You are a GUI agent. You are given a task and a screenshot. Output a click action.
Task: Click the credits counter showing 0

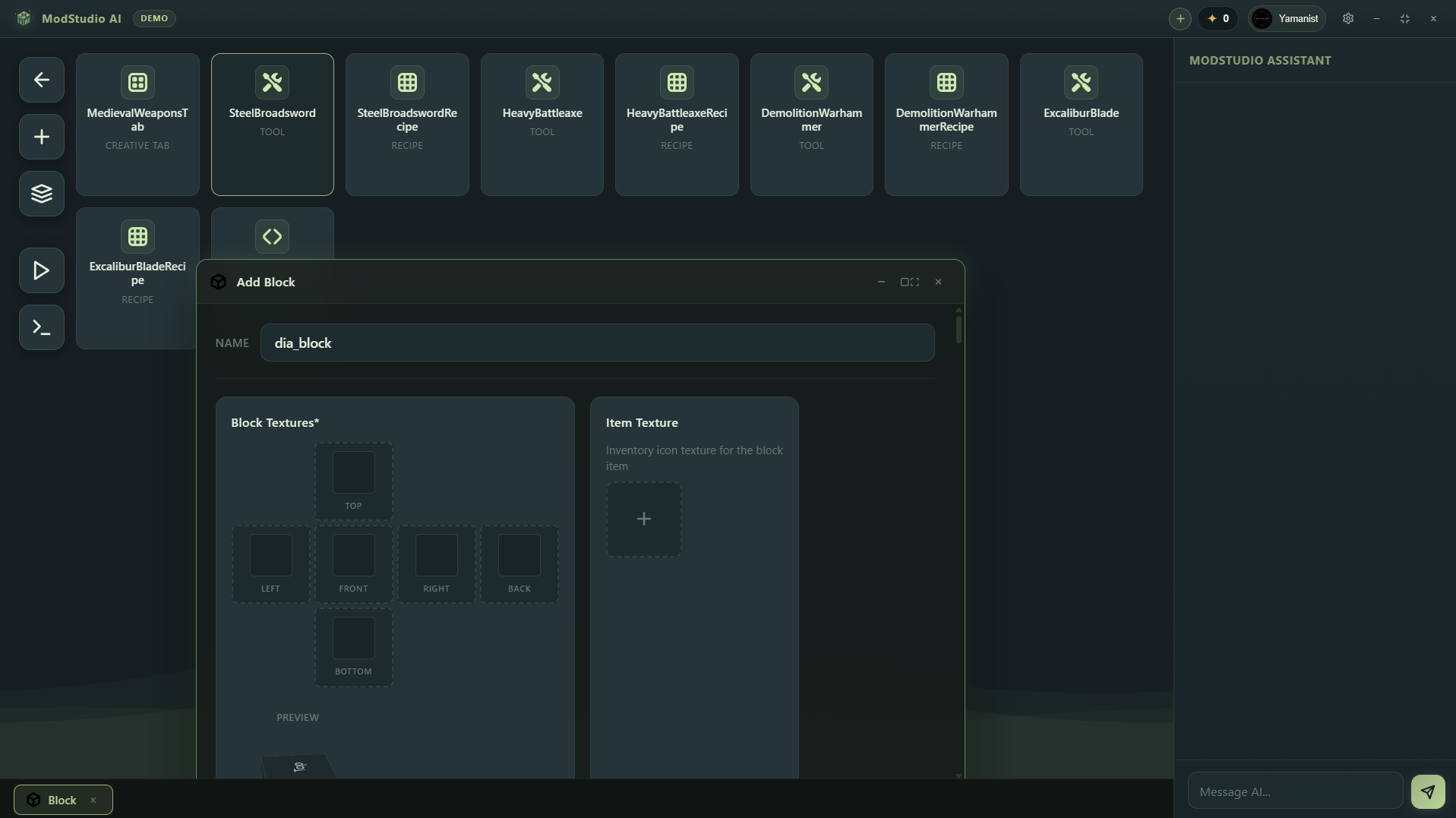tap(1218, 18)
